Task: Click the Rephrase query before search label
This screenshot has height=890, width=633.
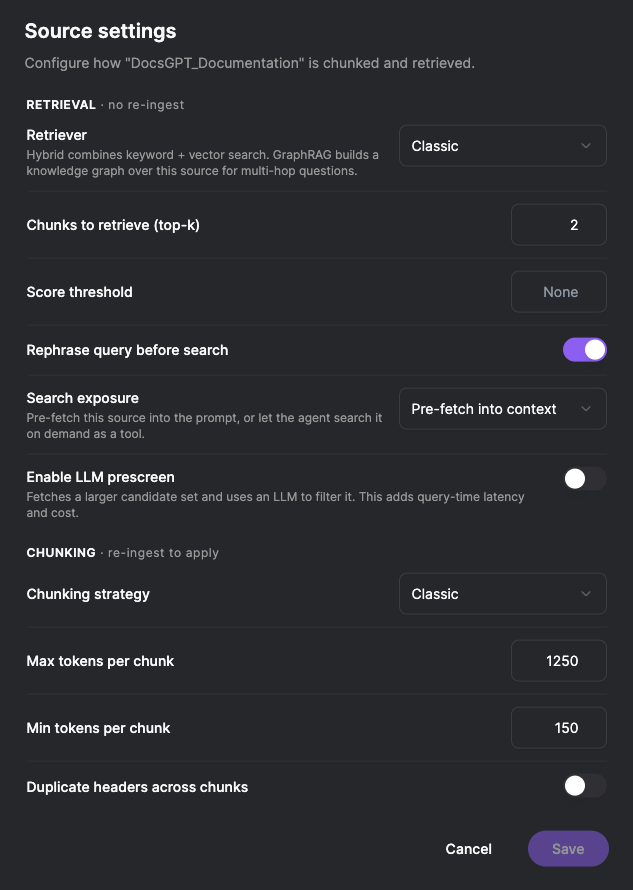Action: pos(127,350)
